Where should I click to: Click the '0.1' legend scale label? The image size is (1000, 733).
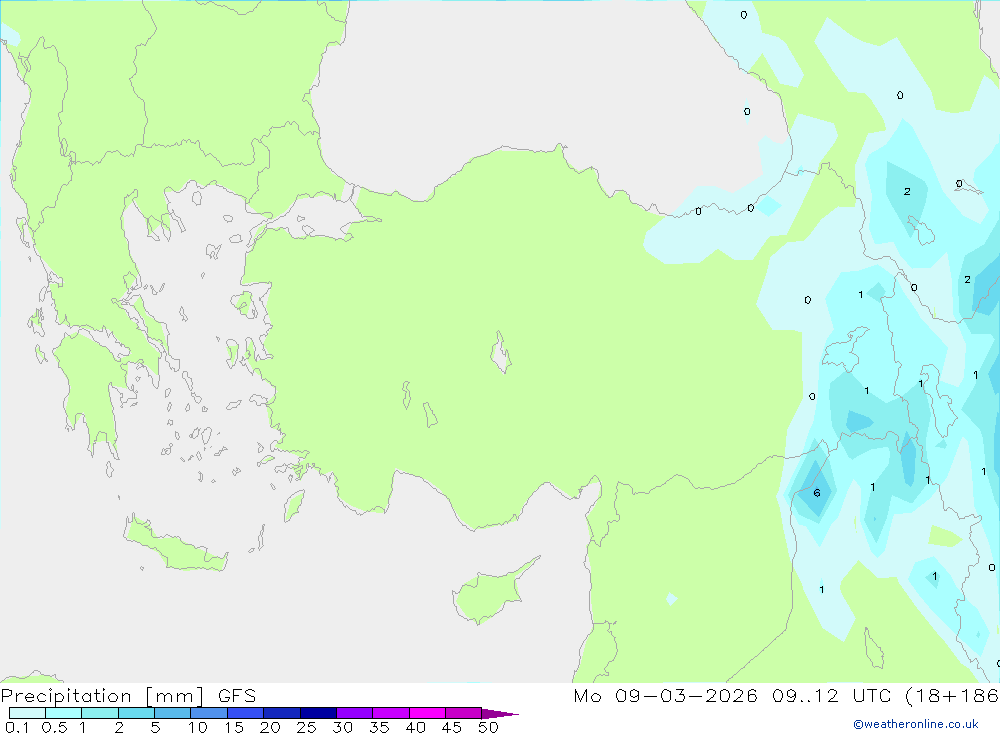coord(17,727)
